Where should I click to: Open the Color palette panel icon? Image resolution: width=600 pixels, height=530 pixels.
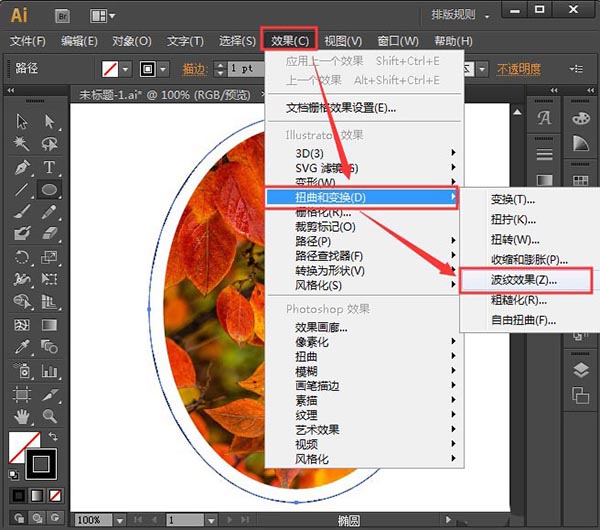(581, 118)
